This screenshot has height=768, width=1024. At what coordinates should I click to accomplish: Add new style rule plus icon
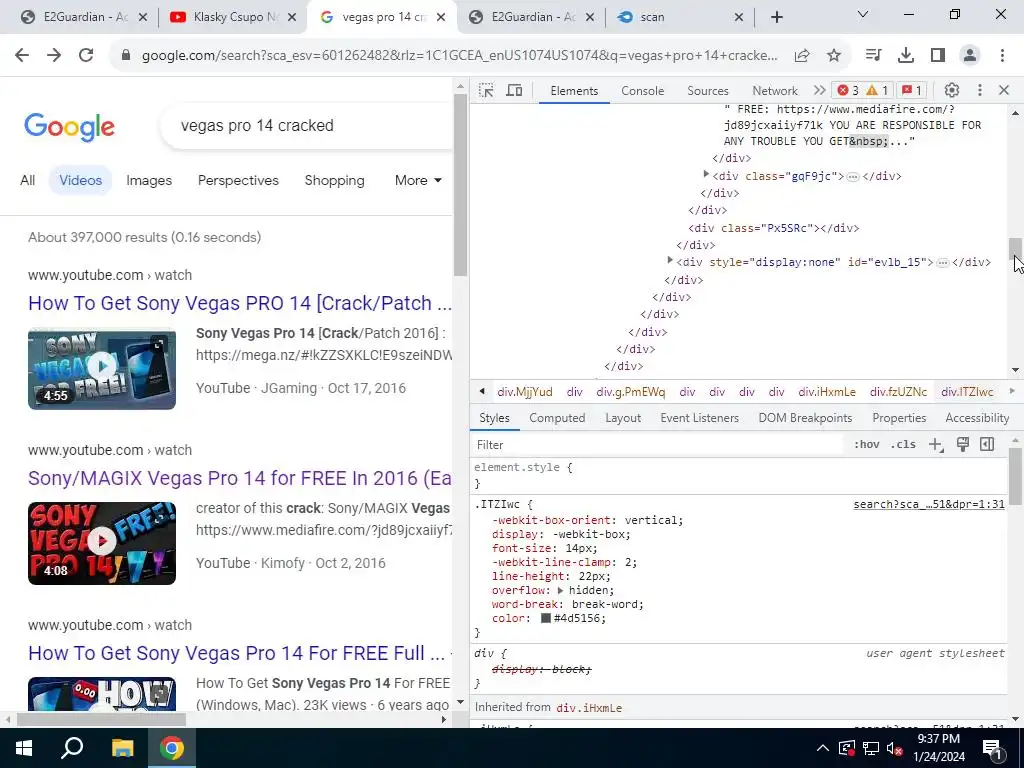coord(936,445)
